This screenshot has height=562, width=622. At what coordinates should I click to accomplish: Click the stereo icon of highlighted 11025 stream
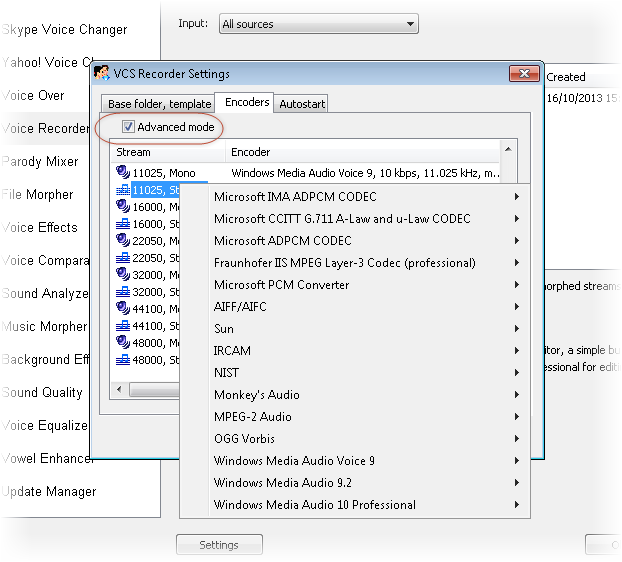tap(123, 190)
